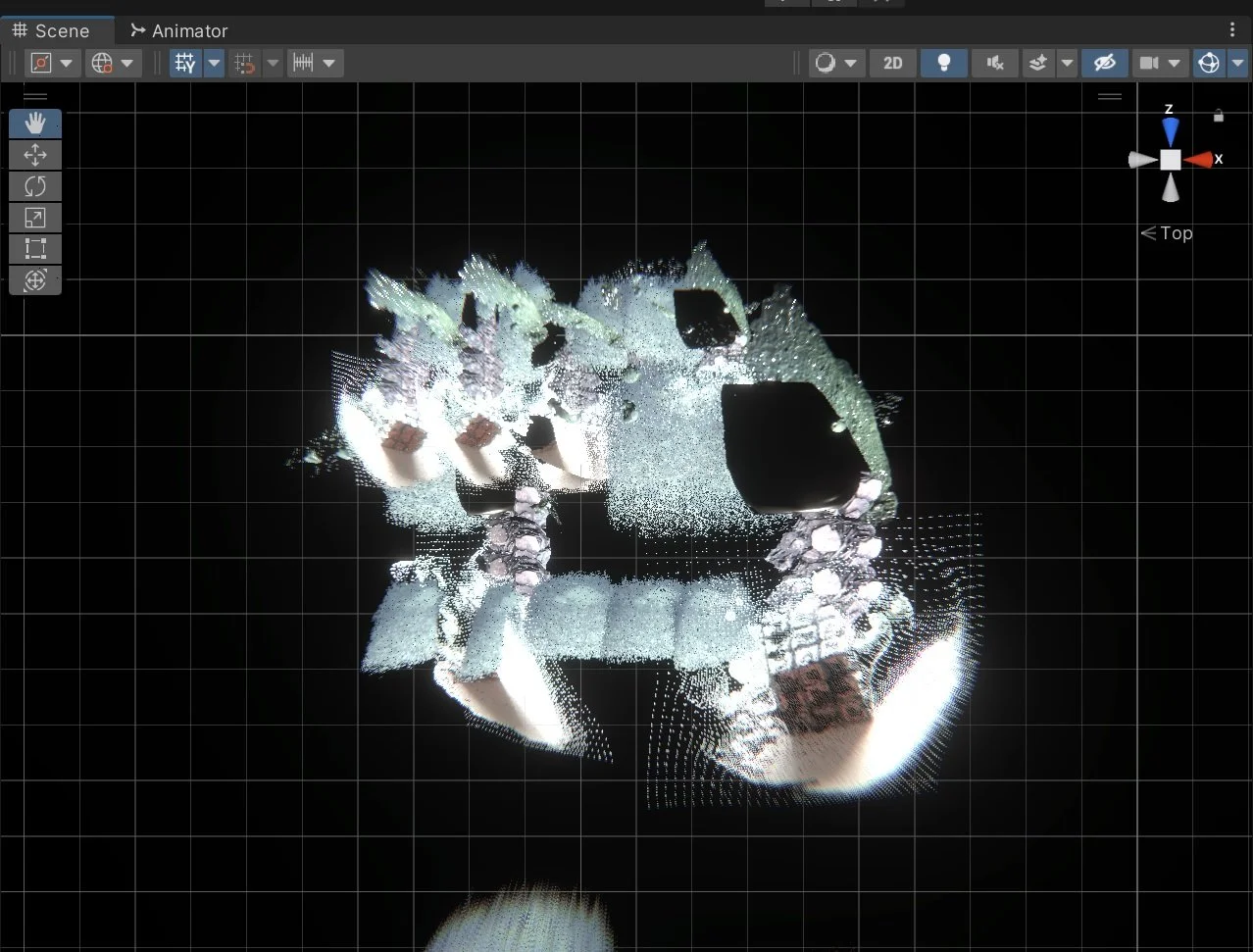Viewport: 1253px width, 952px height.
Task: Expand the gizmos options dropdown arrow
Action: click(1237, 63)
